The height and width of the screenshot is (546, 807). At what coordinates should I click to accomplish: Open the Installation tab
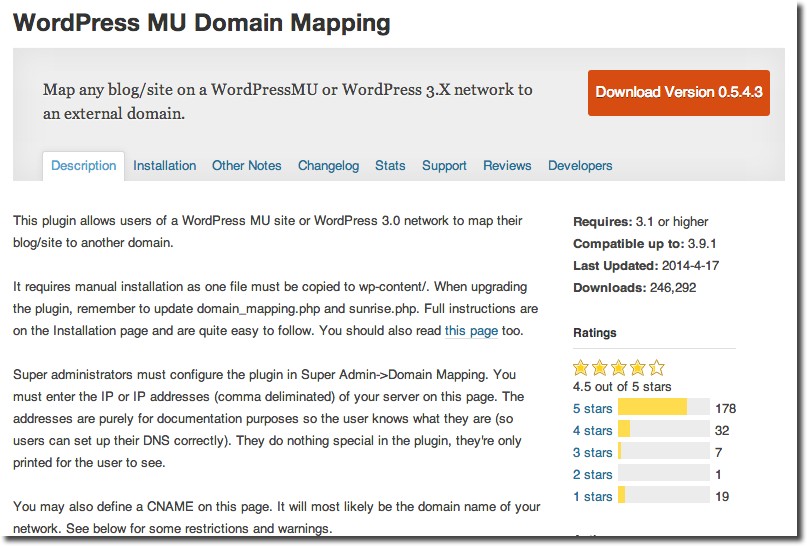point(165,166)
